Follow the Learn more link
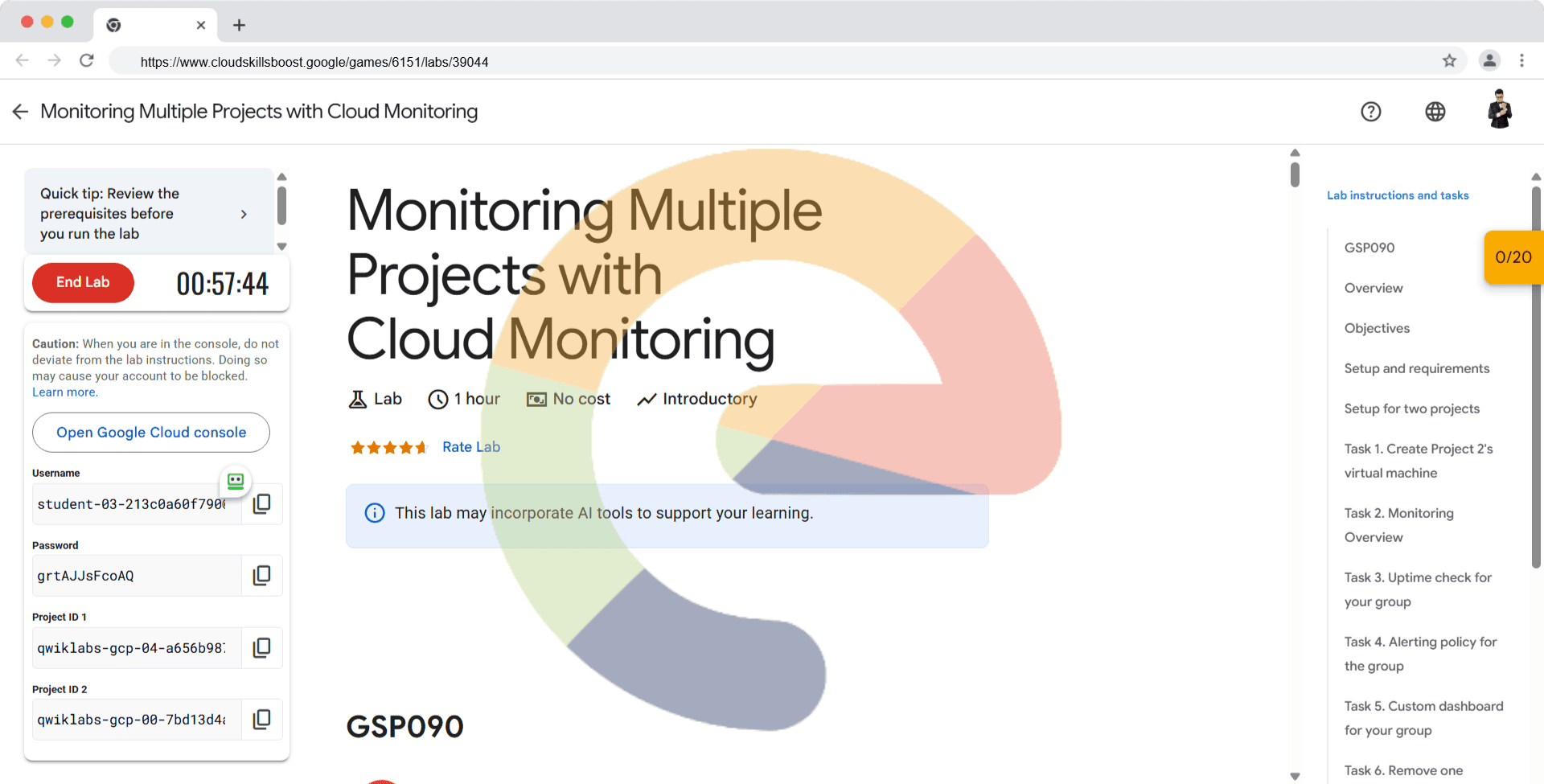Screen dimensions: 1544x784 [x=64, y=392]
